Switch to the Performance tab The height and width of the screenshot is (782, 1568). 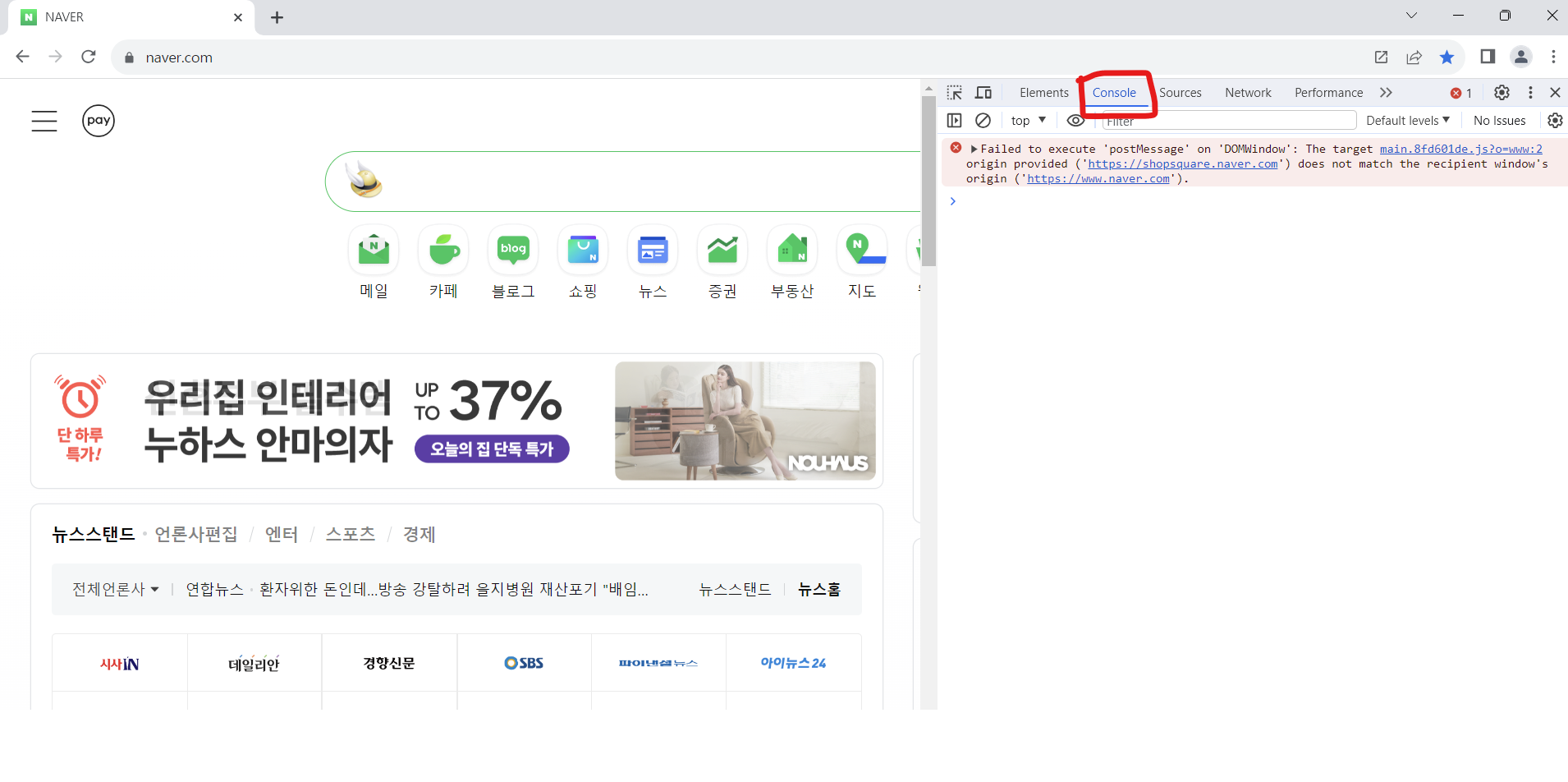pos(1328,93)
